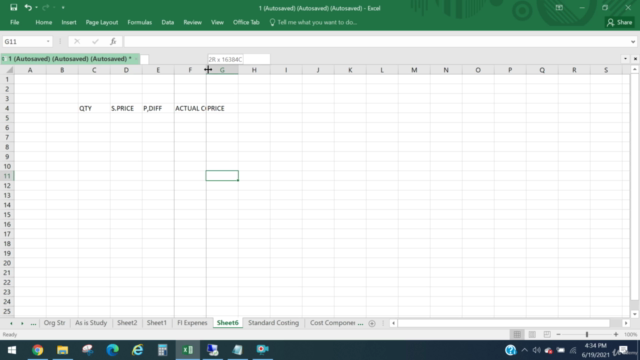Switch to the Standard Costing sheet

pyautogui.click(x=273, y=323)
